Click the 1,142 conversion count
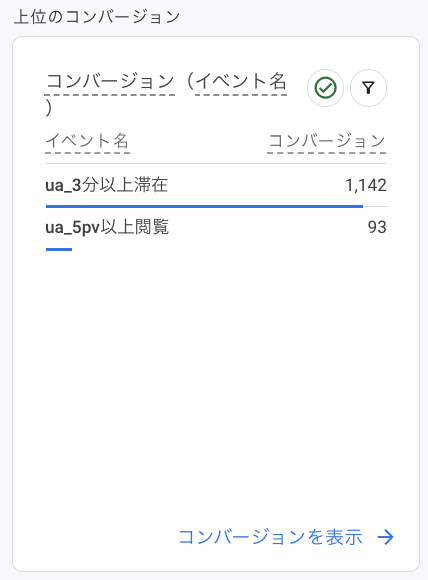This screenshot has height=580, width=428. [366, 185]
